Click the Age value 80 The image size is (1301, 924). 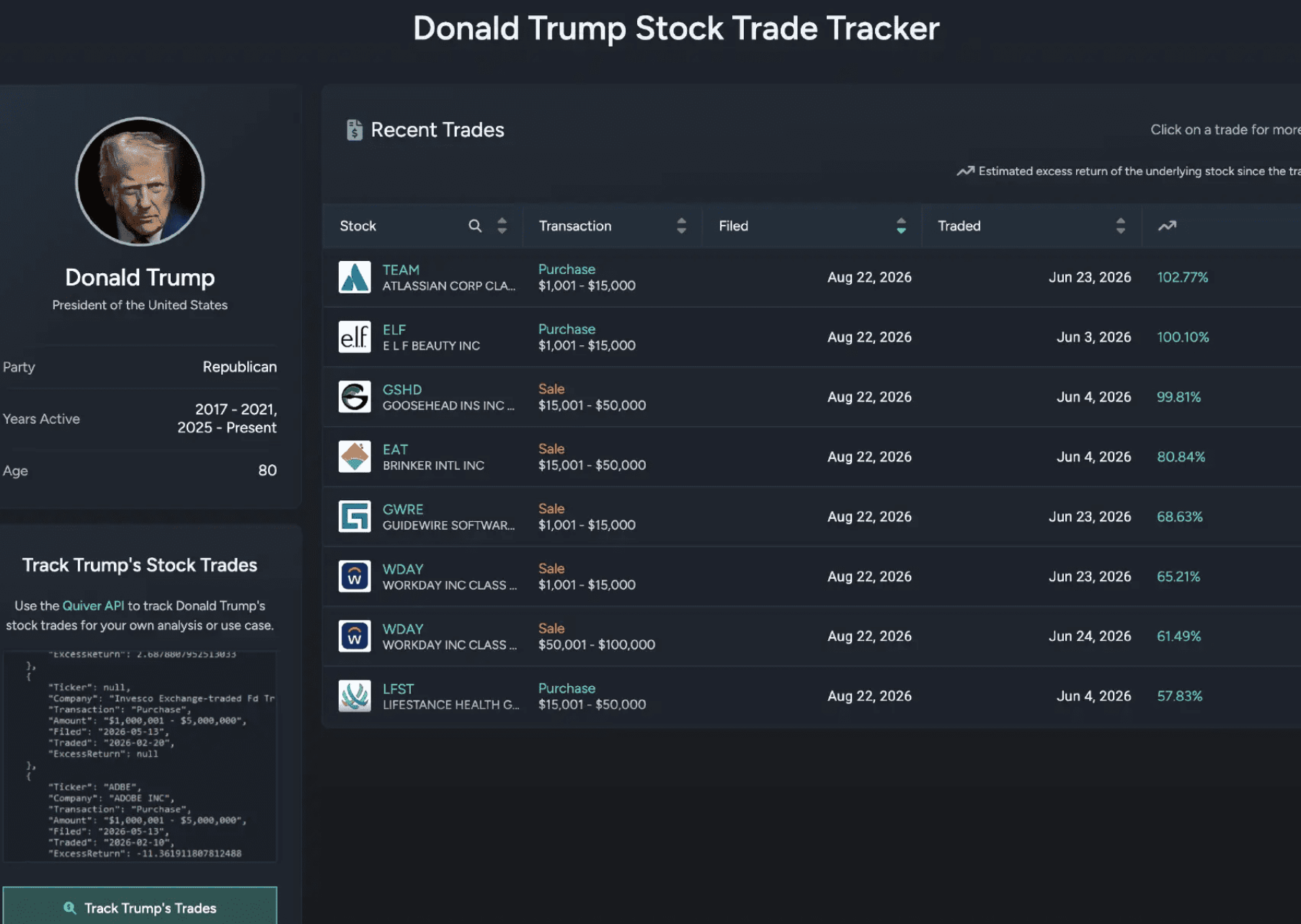[267, 471]
